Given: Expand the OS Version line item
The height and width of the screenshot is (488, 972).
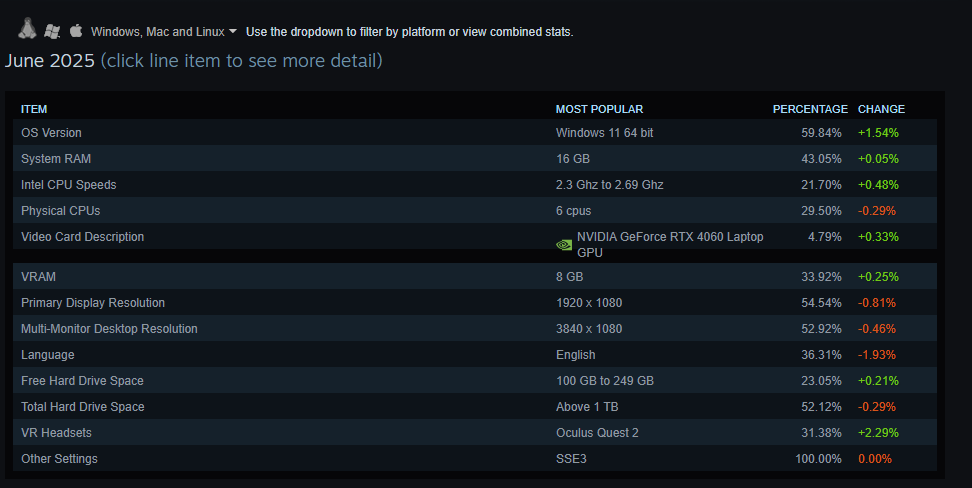Looking at the screenshot, I should [475, 133].
